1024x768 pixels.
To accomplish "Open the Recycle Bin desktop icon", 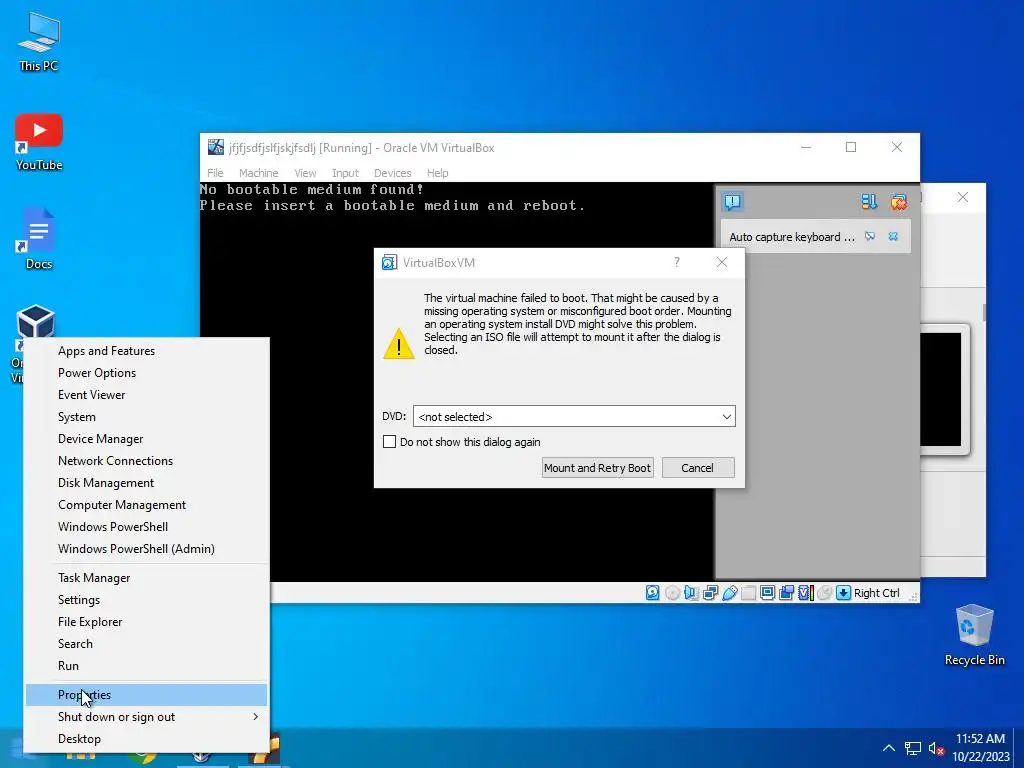I will [x=974, y=635].
